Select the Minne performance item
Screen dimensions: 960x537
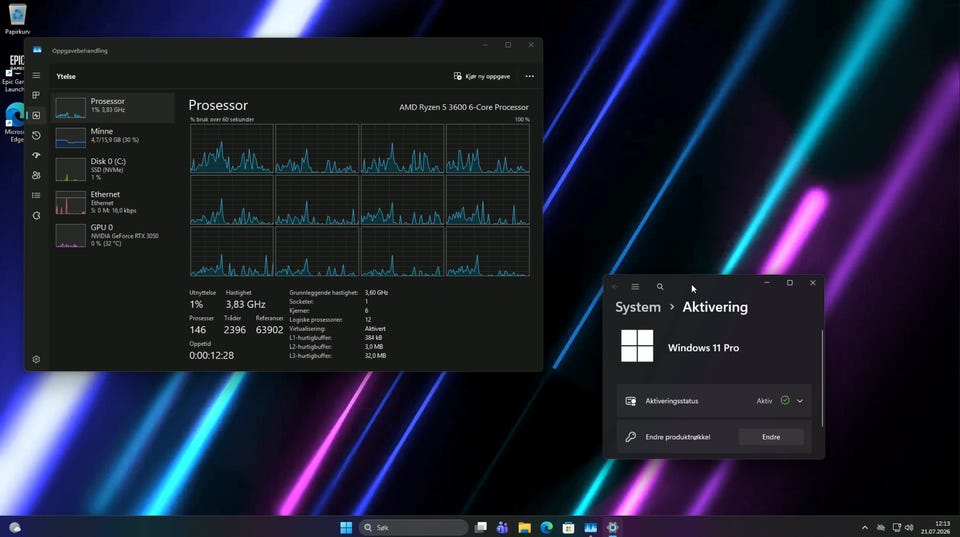113,137
